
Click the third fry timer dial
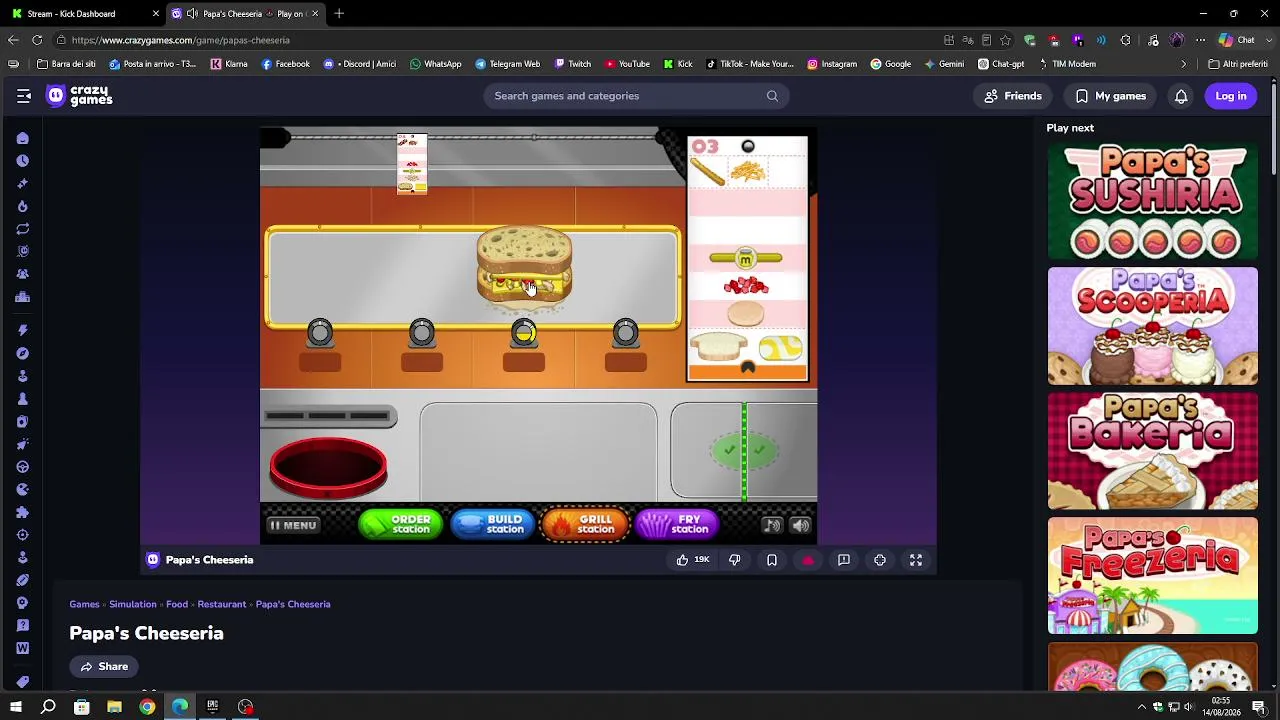pos(524,333)
